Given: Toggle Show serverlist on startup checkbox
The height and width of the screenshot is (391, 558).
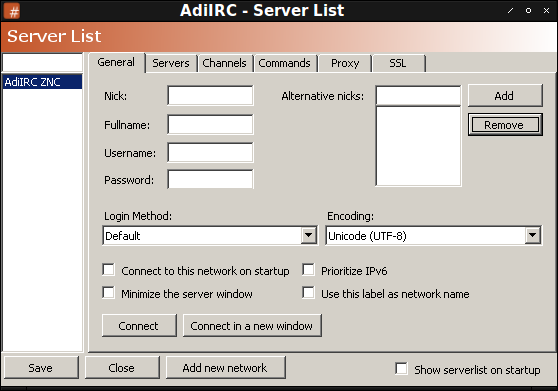Looking at the screenshot, I should pyautogui.click(x=401, y=369).
